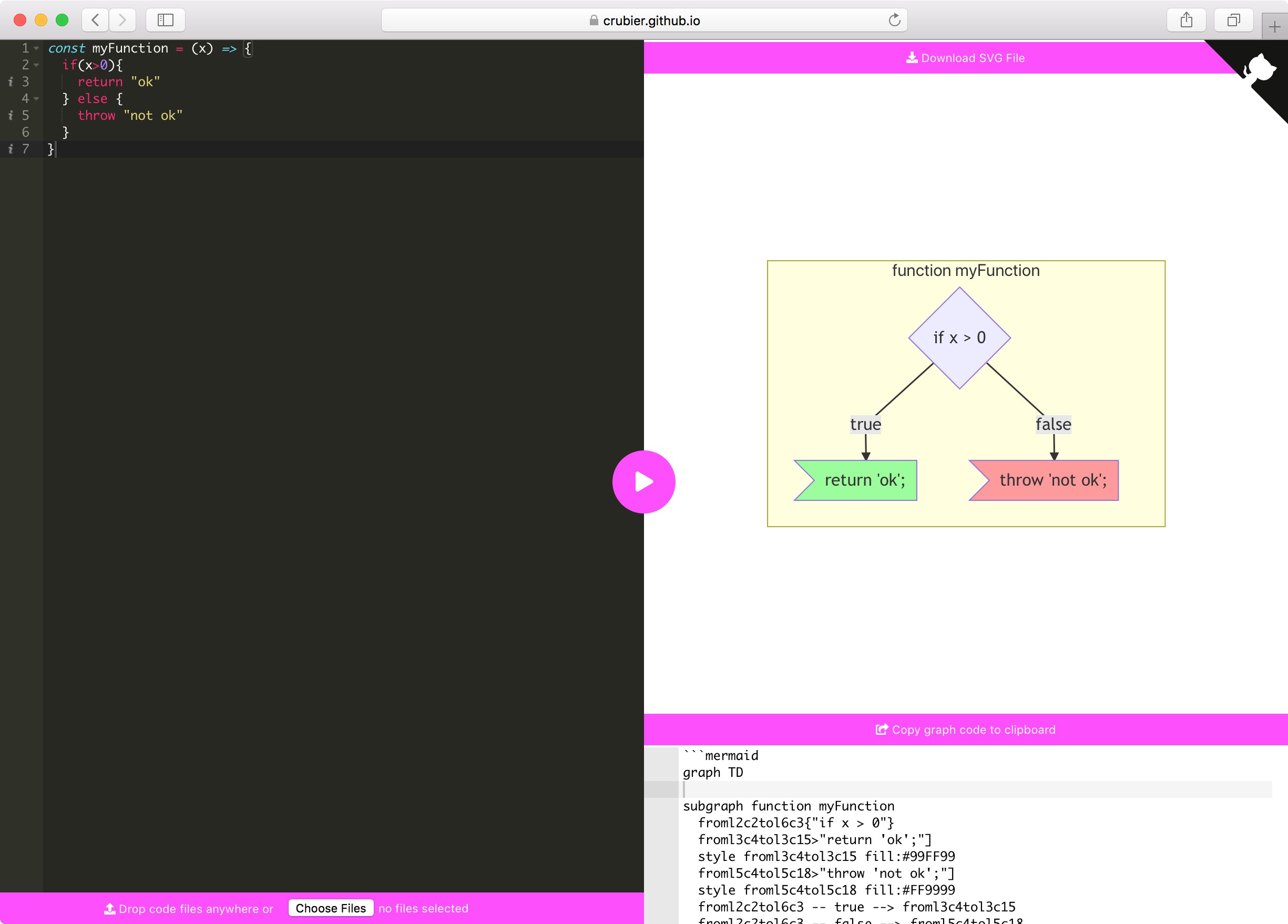Click Download SVG File bar

(965, 58)
